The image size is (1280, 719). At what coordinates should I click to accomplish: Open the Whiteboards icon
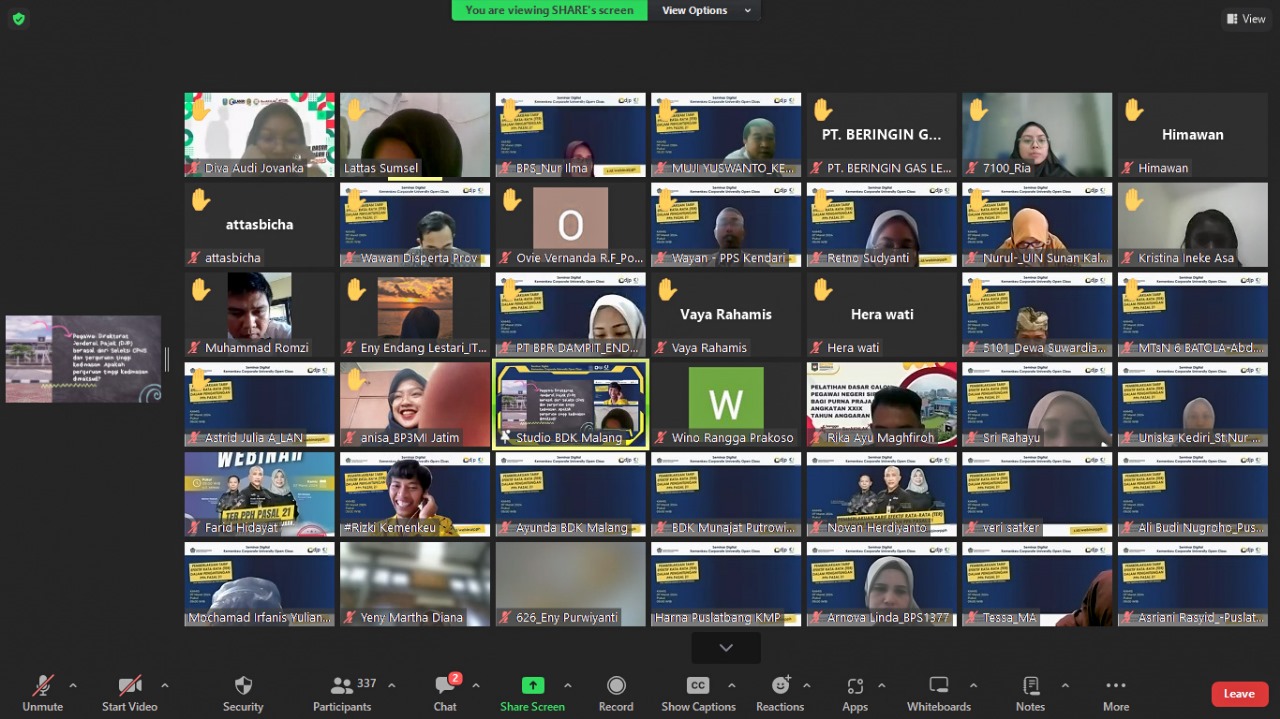coord(938,686)
